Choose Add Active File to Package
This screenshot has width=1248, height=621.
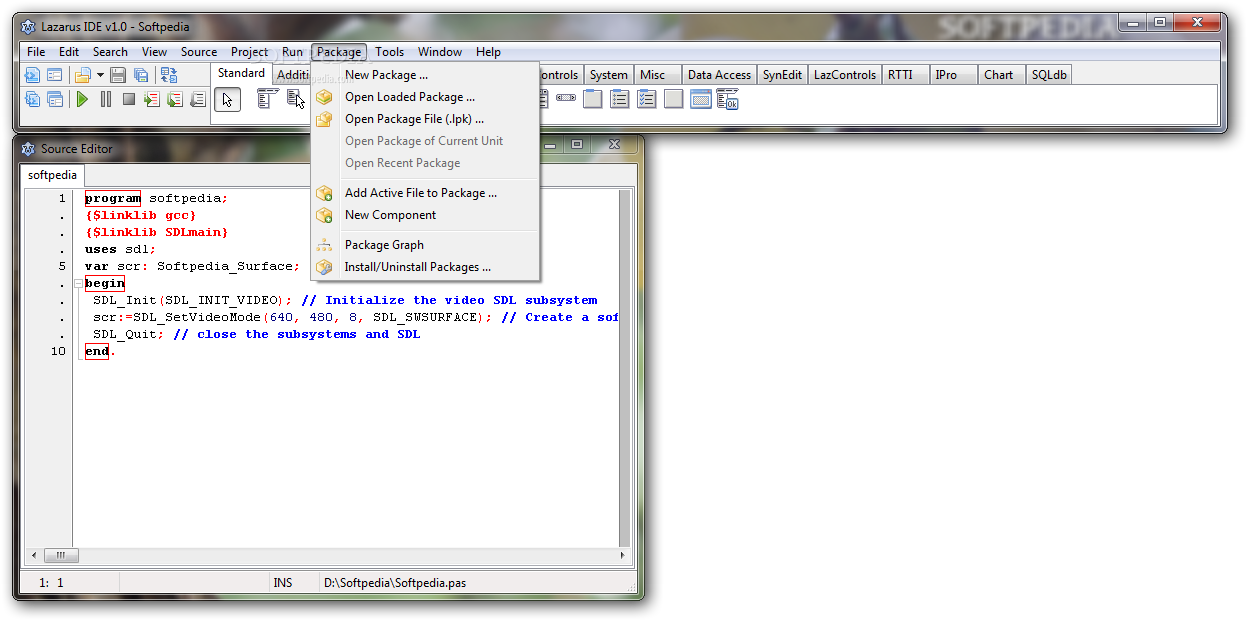click(x=425, y=193)
